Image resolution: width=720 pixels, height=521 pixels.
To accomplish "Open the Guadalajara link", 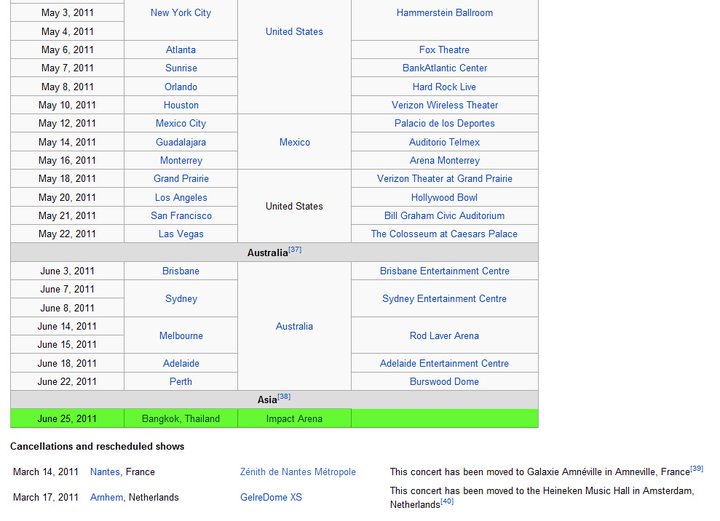I will point(180,142).
